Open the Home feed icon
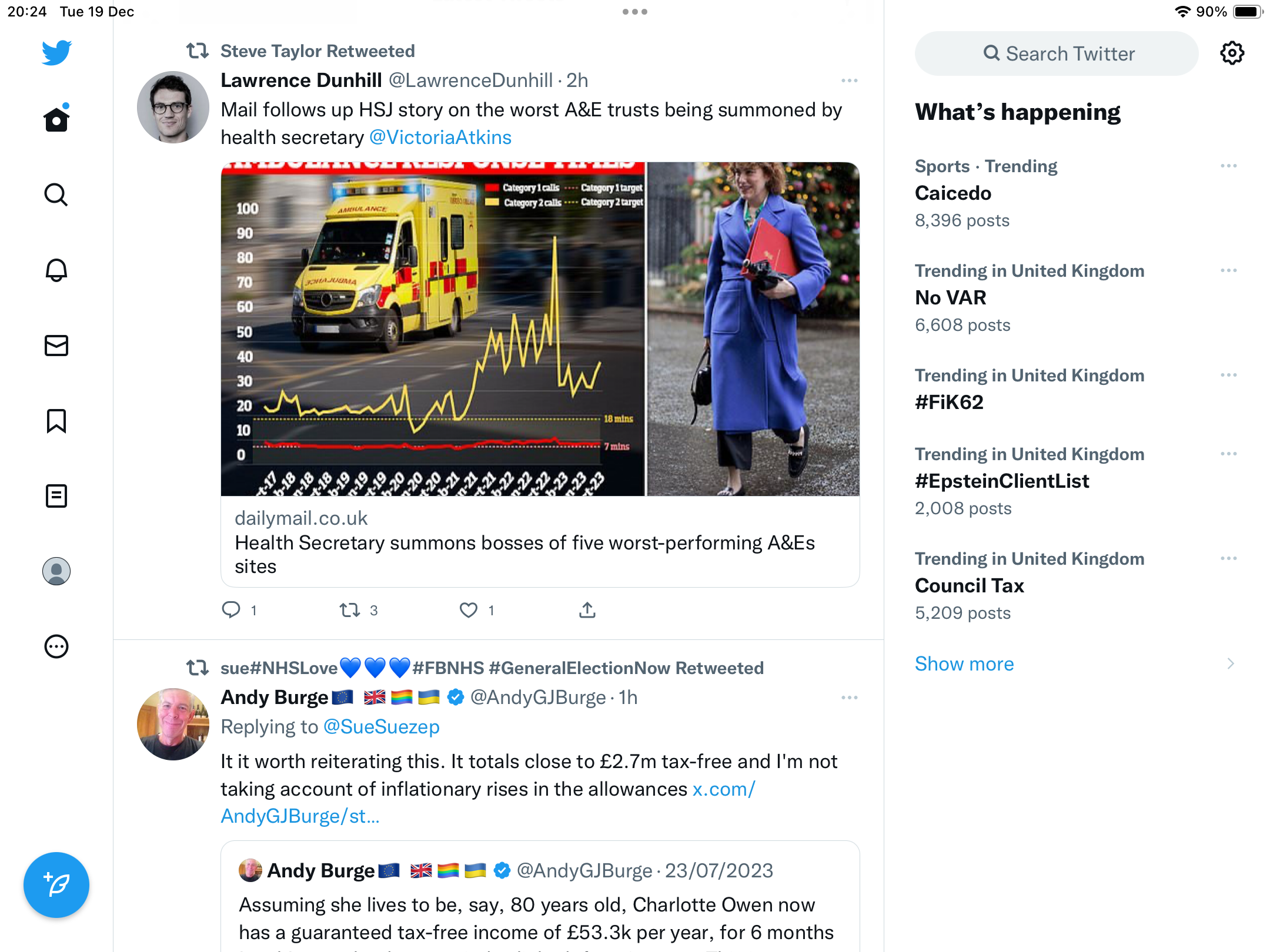This screenshot has width=1270, height=952. click(56, 119)
